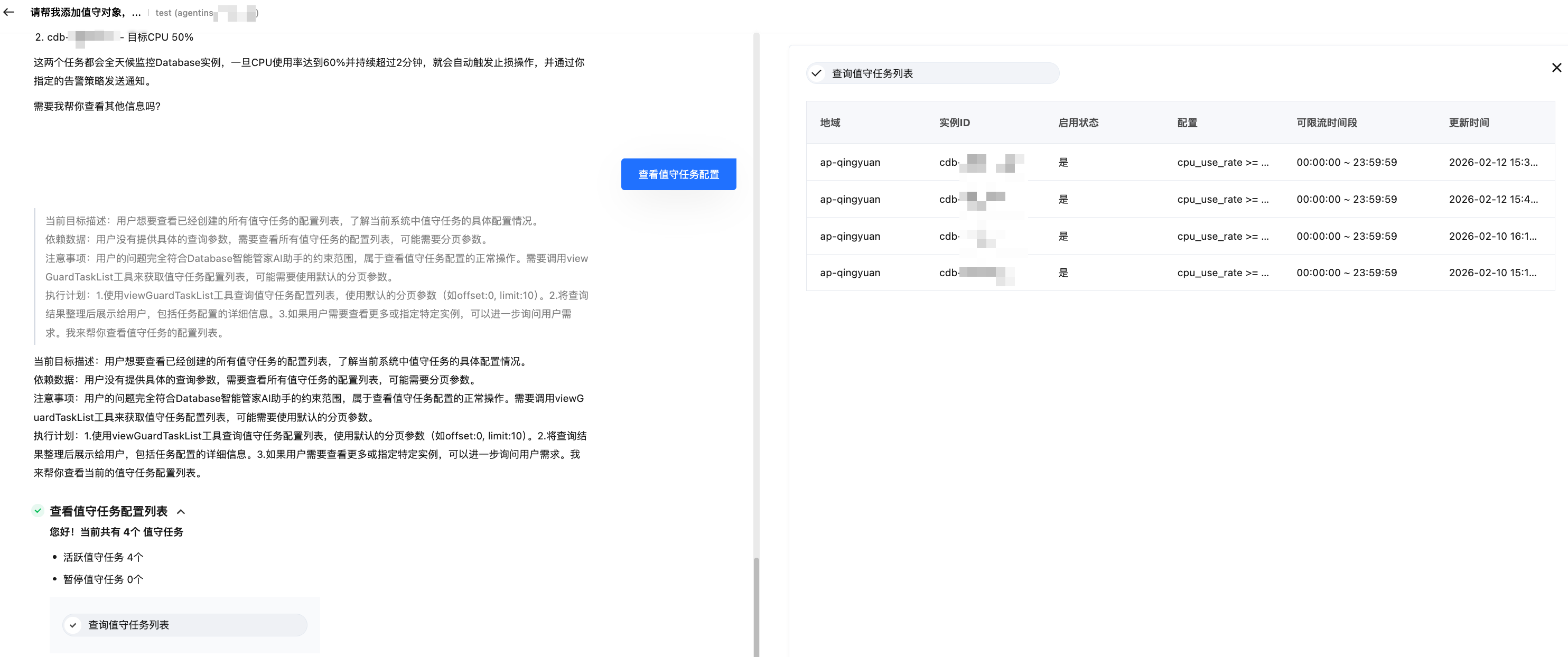
Task: Click cpu_use_rate config in the 2026-02-10 16:1… row
Action: 1222,236
